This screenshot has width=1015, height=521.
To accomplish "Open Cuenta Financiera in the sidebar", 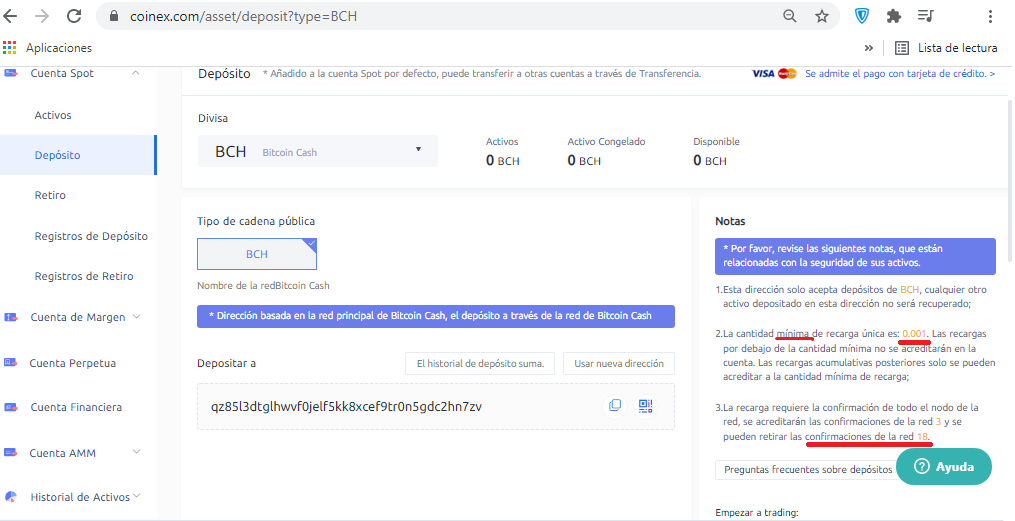I will (x=76, y=407).
